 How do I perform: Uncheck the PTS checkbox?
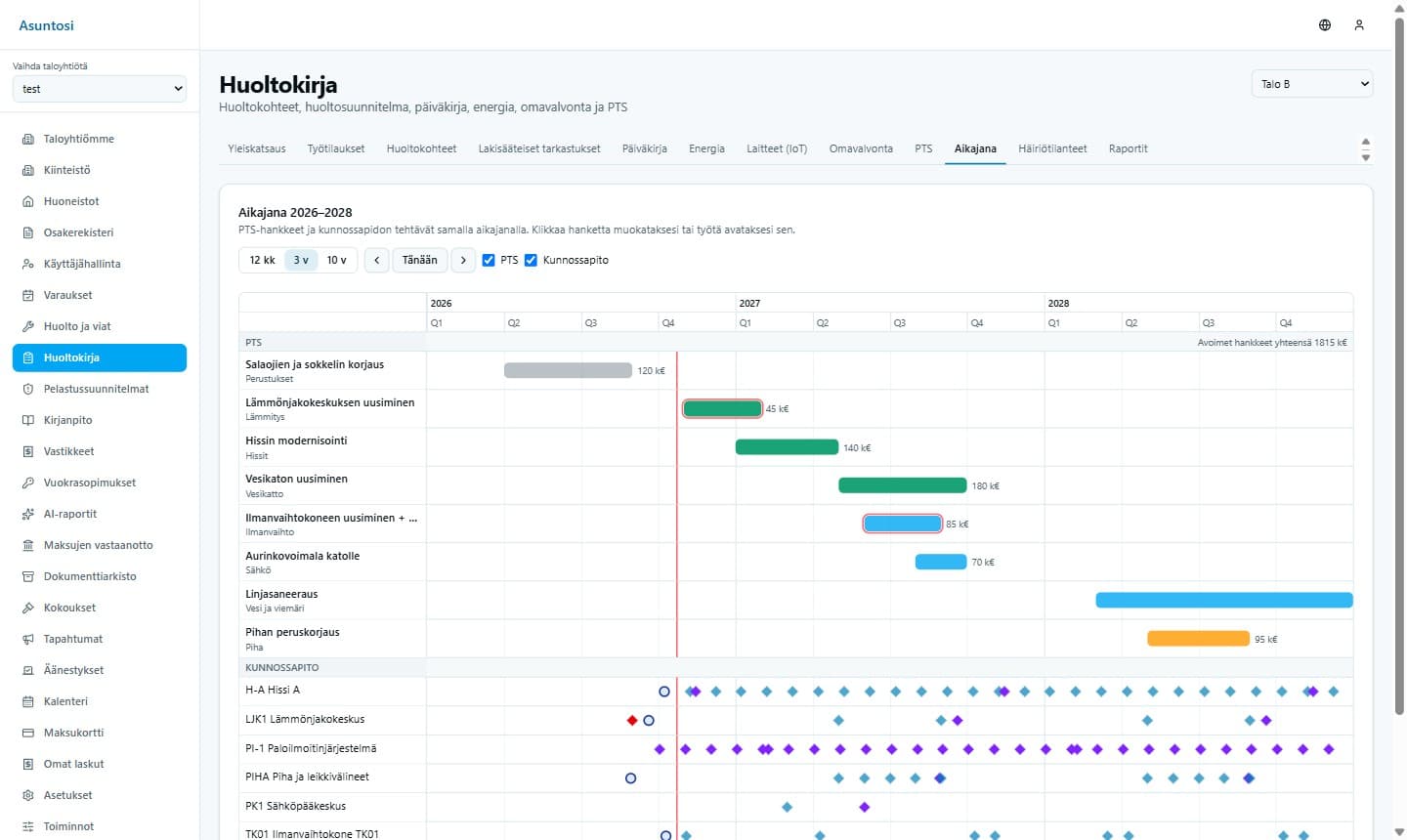pos(489,260)
